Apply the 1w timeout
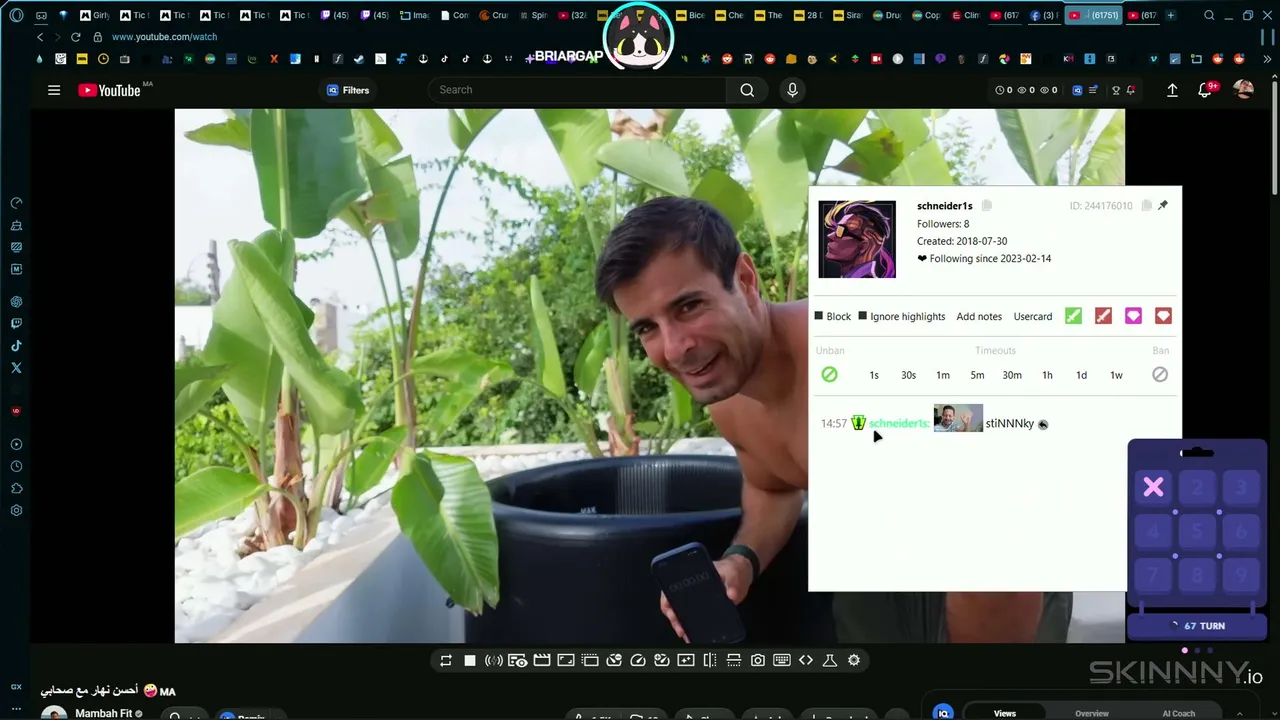 click(1116, 375)
